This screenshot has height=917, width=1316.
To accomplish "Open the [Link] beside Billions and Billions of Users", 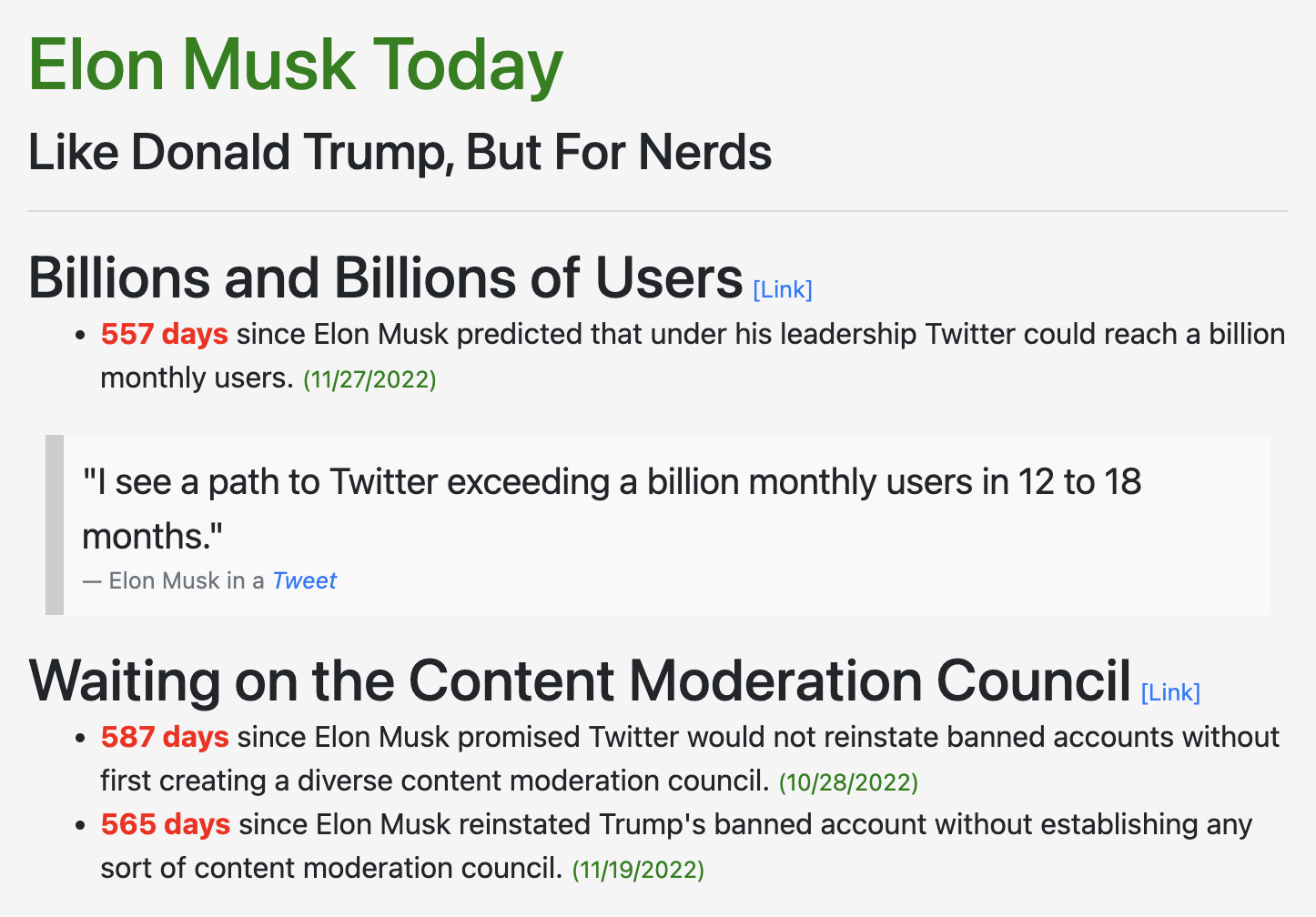I will (783, 289).
